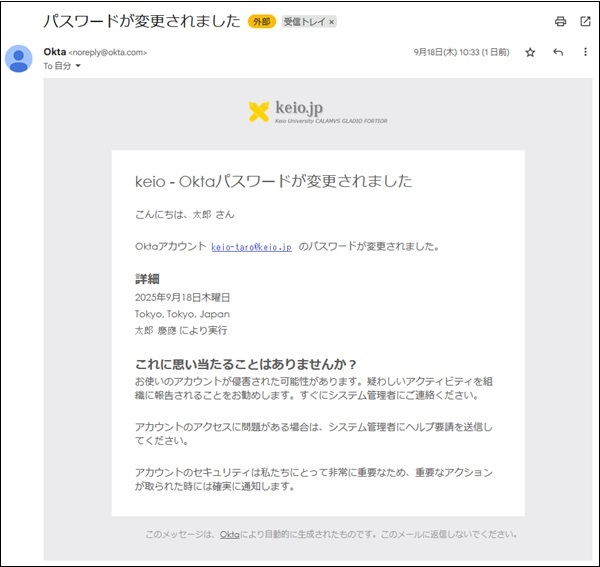Expand recipient details next to "To 自分"
The height and width of the screenshot is (567, 600).
pyautogui.click(x=78, y=67)
